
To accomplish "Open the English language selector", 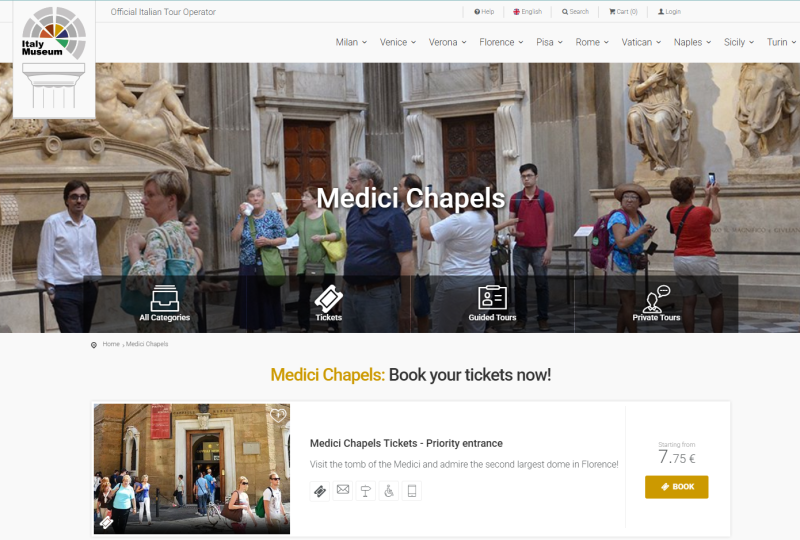I will pos(528,12).
